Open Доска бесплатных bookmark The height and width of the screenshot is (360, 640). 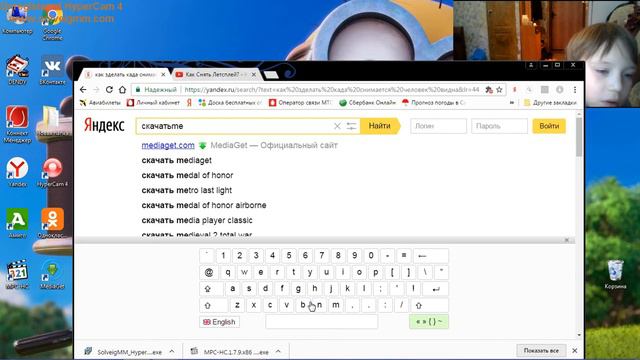coord(230,103)
